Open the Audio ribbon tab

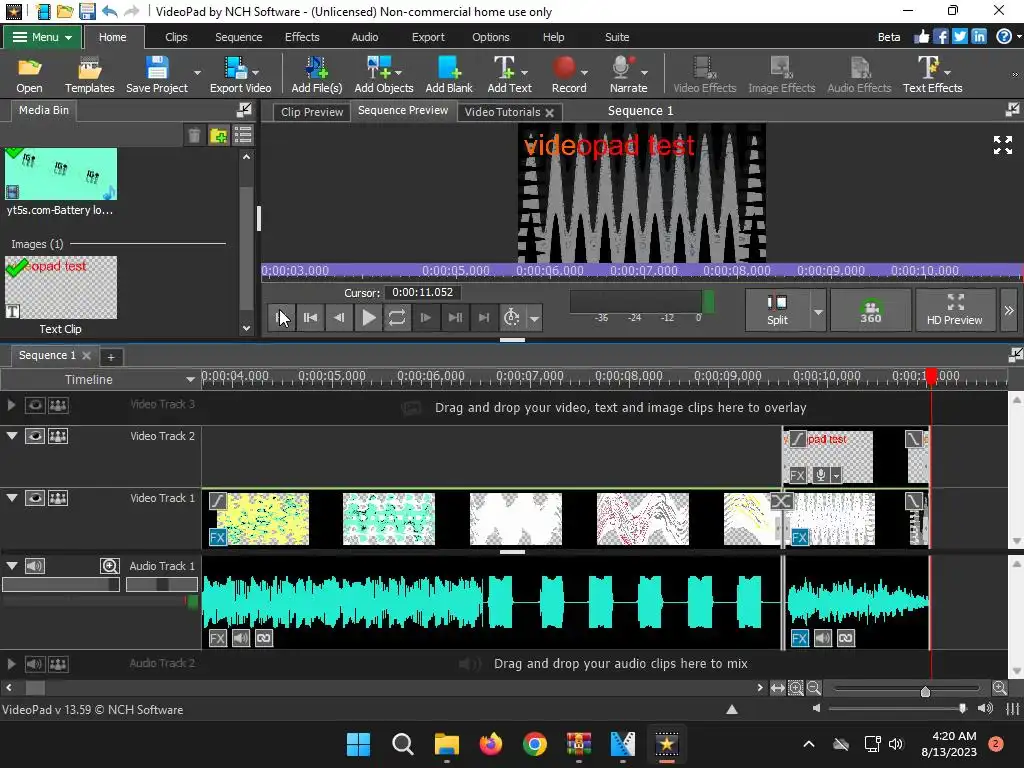pos(364,37)
